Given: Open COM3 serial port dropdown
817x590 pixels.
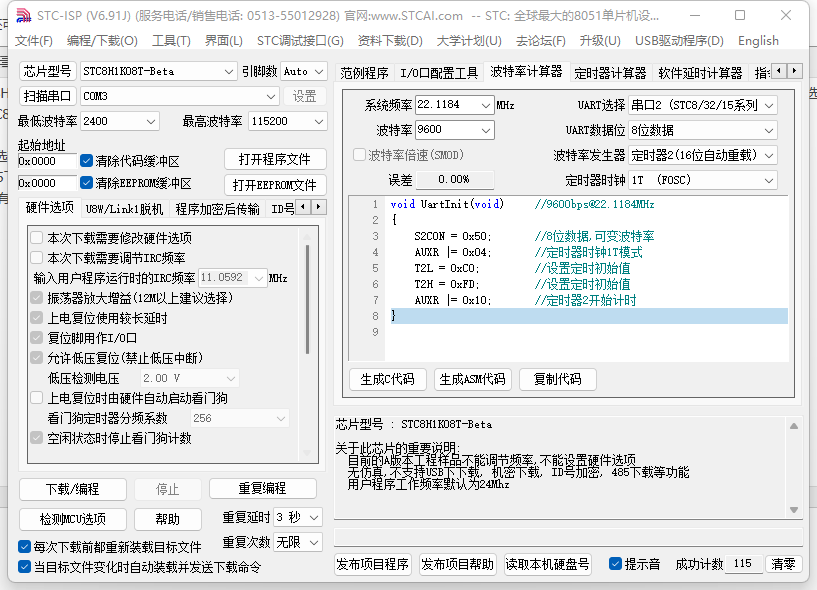Looking at the screenshot, I should click(180, 96).
